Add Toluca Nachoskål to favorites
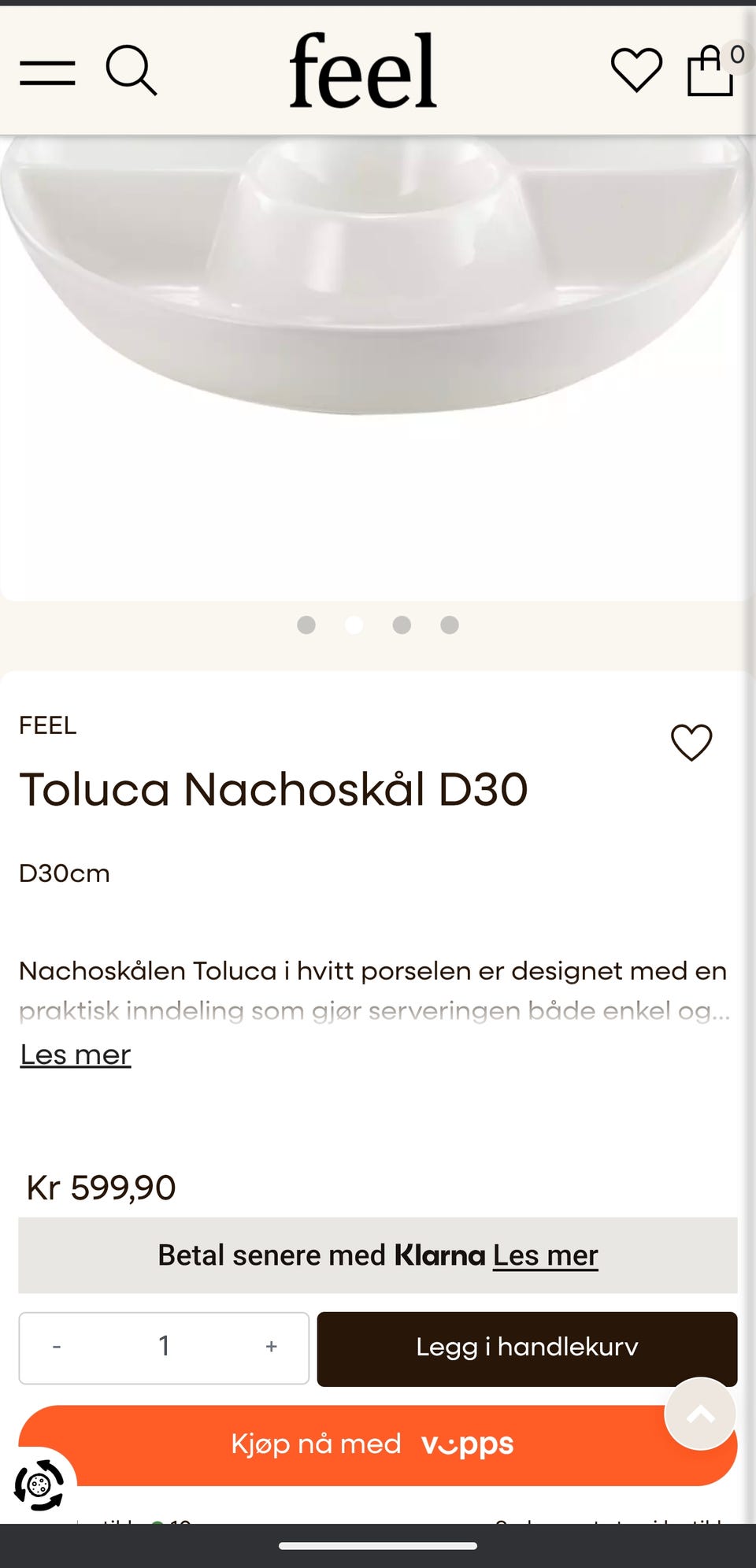This screenshot has height=1568, width=756. tap(691, 742)
